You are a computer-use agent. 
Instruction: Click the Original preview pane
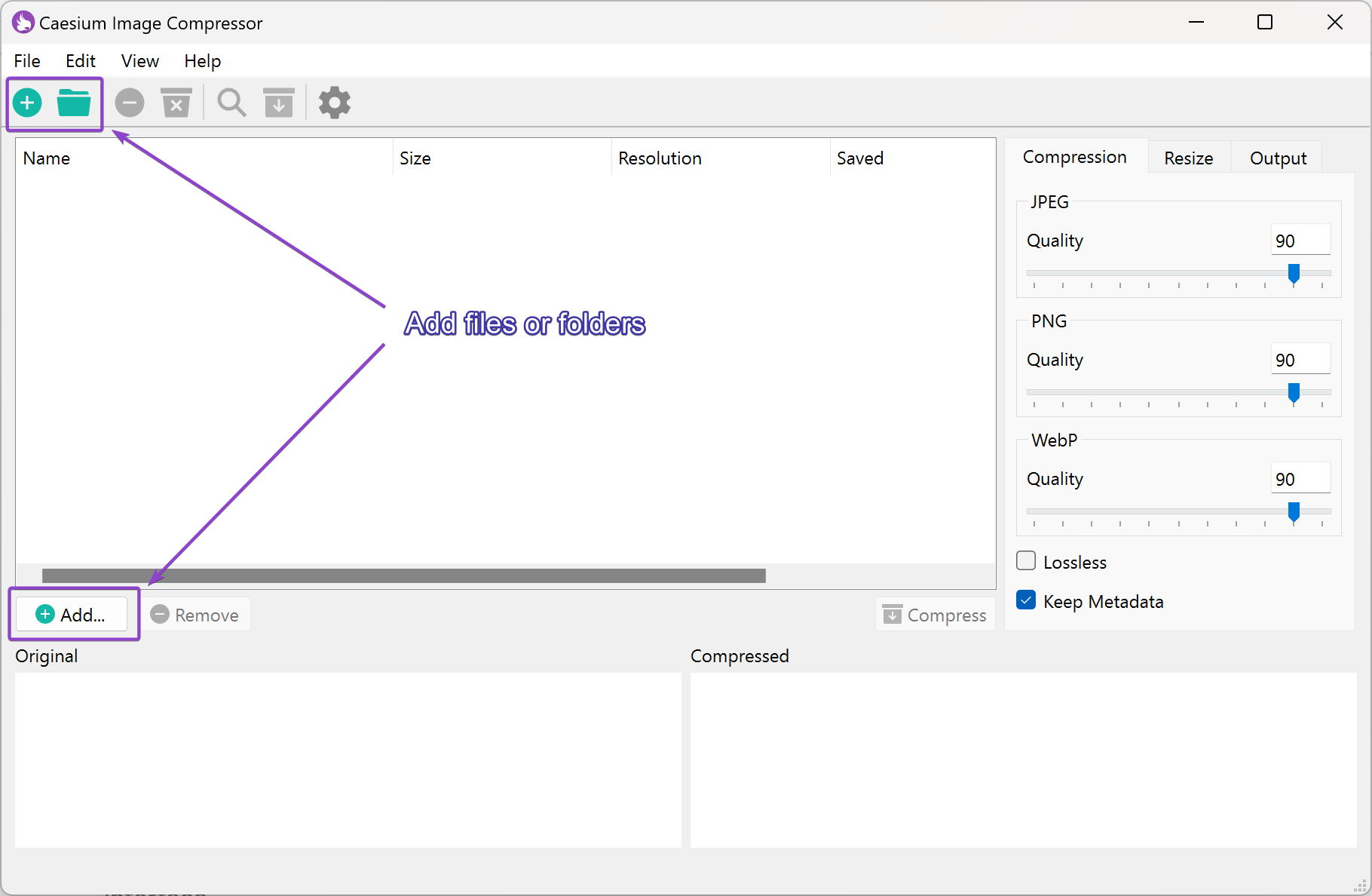[x=348, y=759]
